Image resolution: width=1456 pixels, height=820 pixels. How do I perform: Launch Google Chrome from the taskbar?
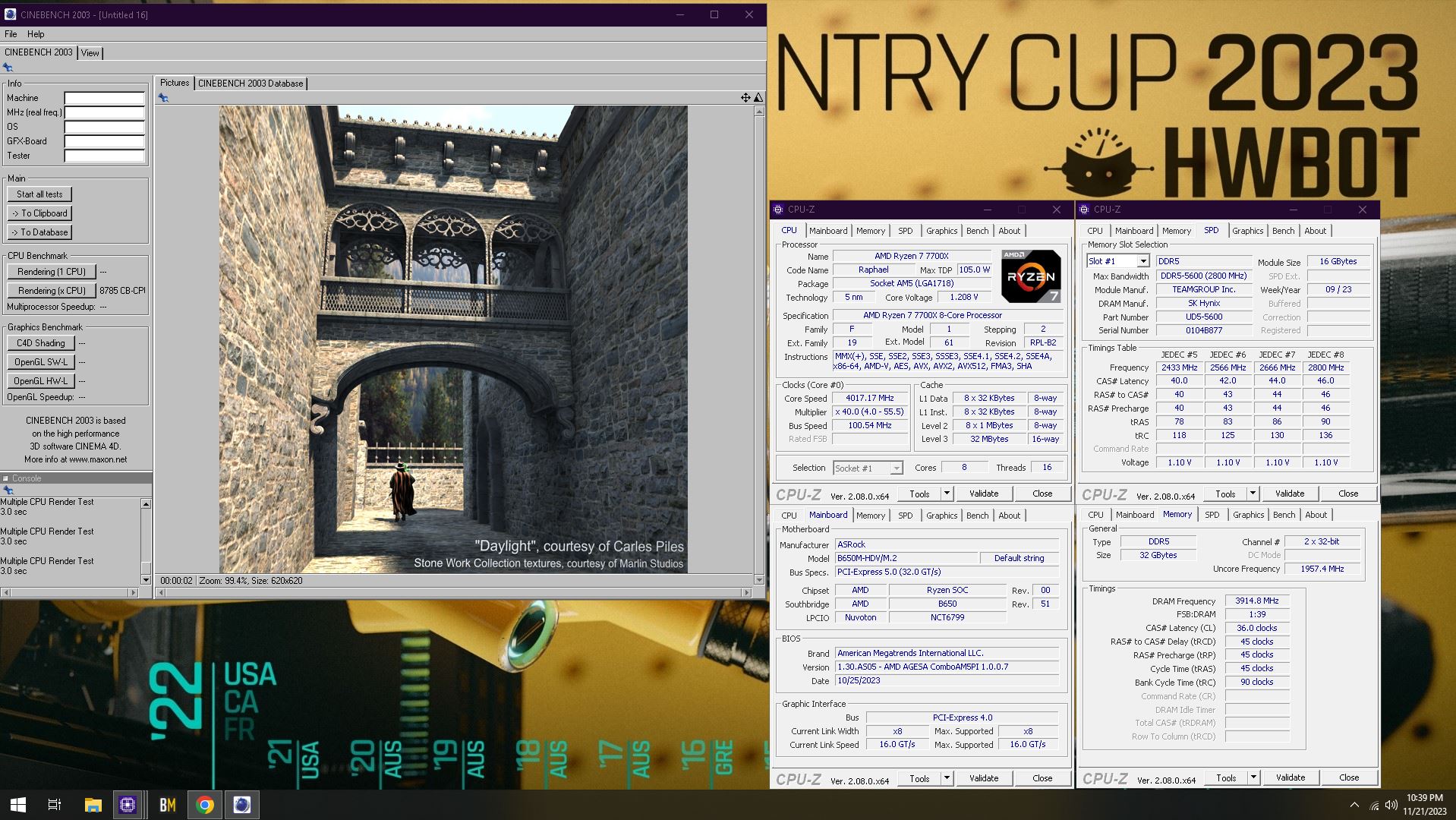205,805
